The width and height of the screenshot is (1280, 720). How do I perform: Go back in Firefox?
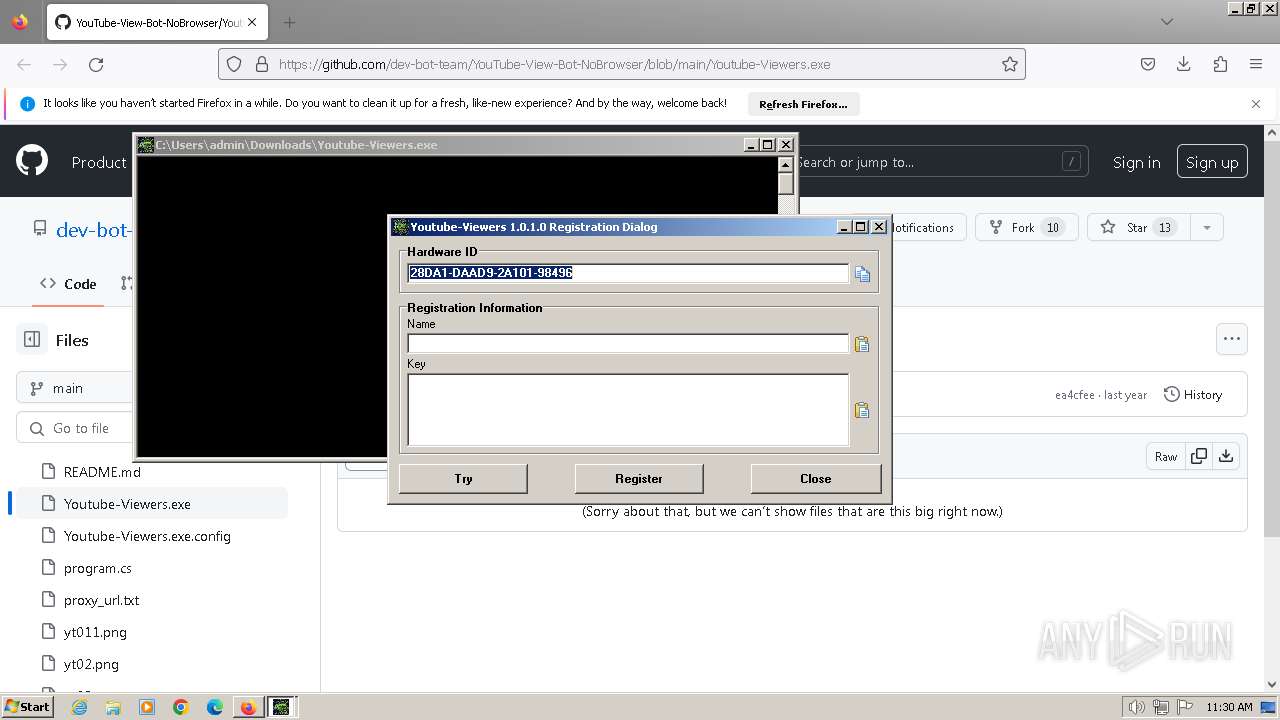[24, 64]
